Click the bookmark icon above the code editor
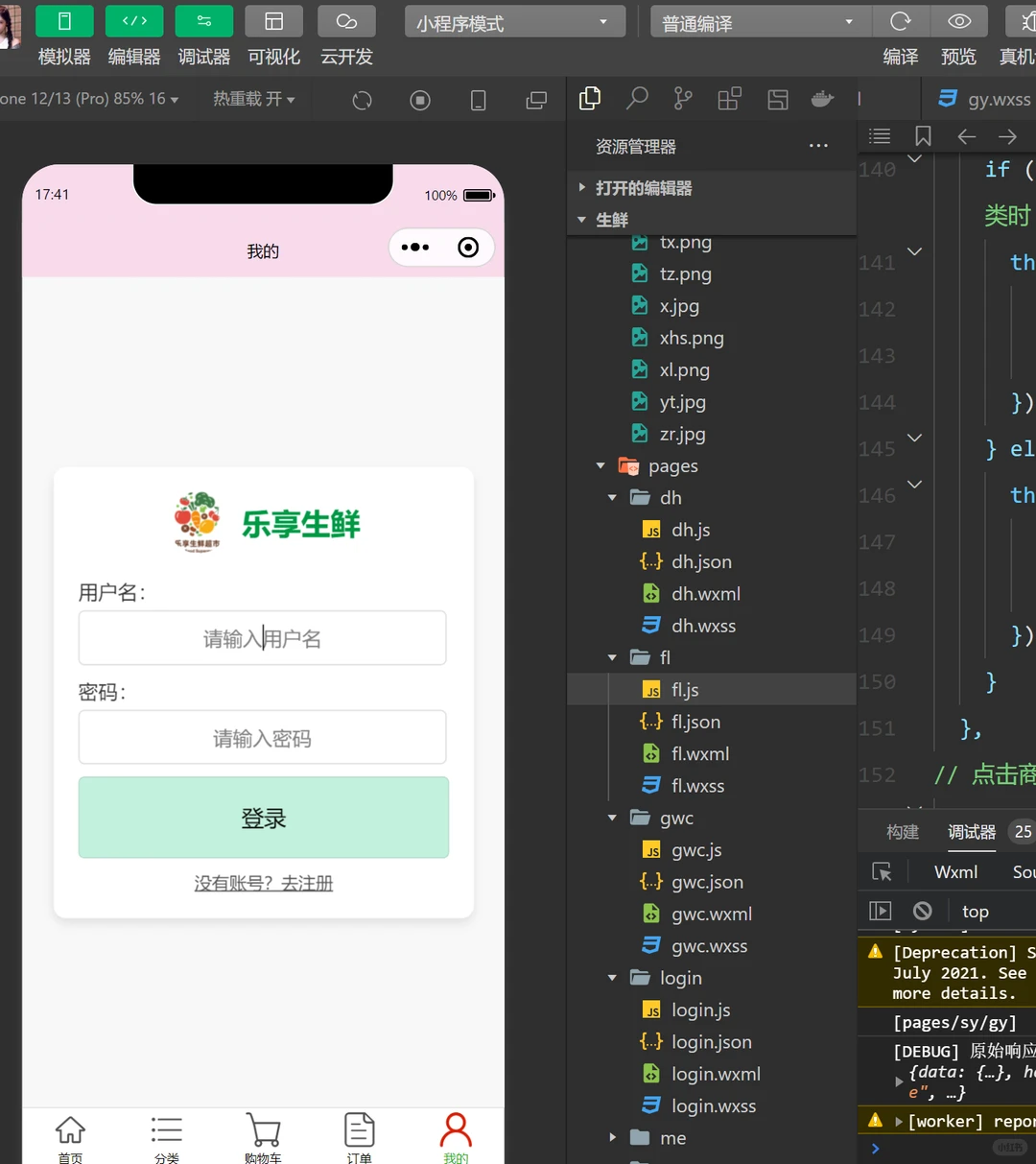The image size is (1036, 1164). (x=922, y=136)
